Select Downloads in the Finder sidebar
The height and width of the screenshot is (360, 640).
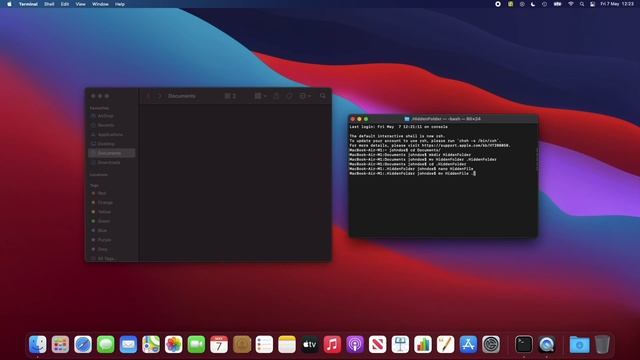112,162
